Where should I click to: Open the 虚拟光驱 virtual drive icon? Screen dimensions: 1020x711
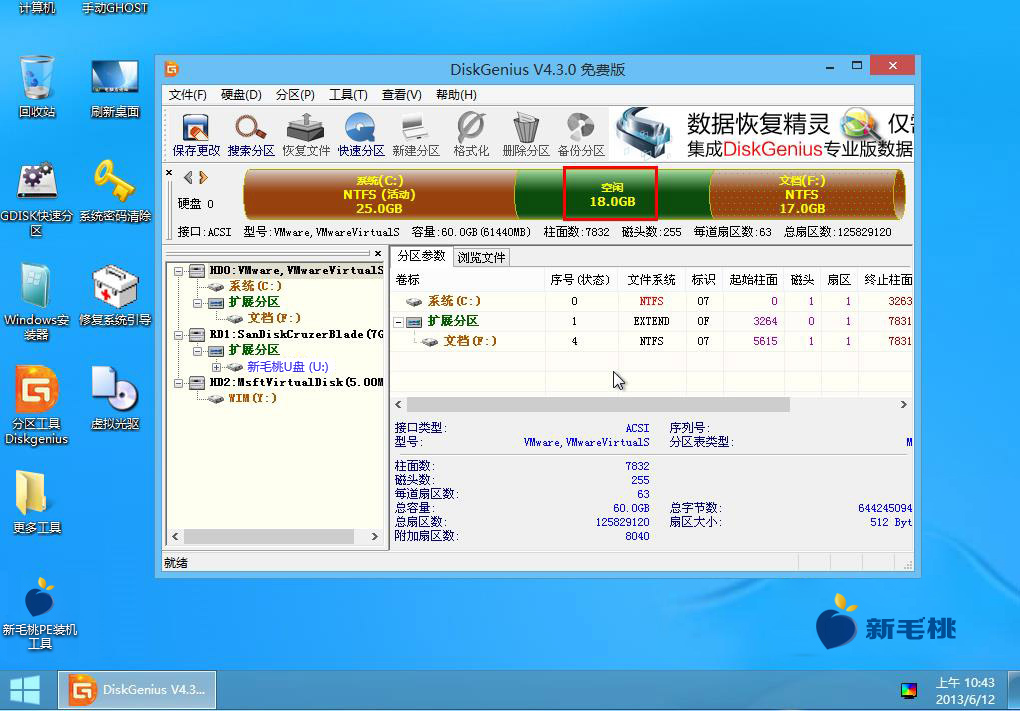(114, 398)
